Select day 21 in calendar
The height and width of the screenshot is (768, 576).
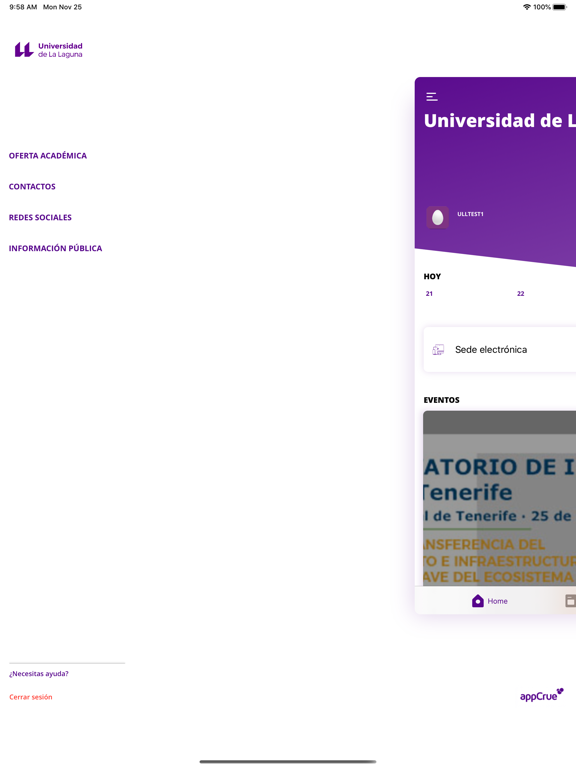429,294
